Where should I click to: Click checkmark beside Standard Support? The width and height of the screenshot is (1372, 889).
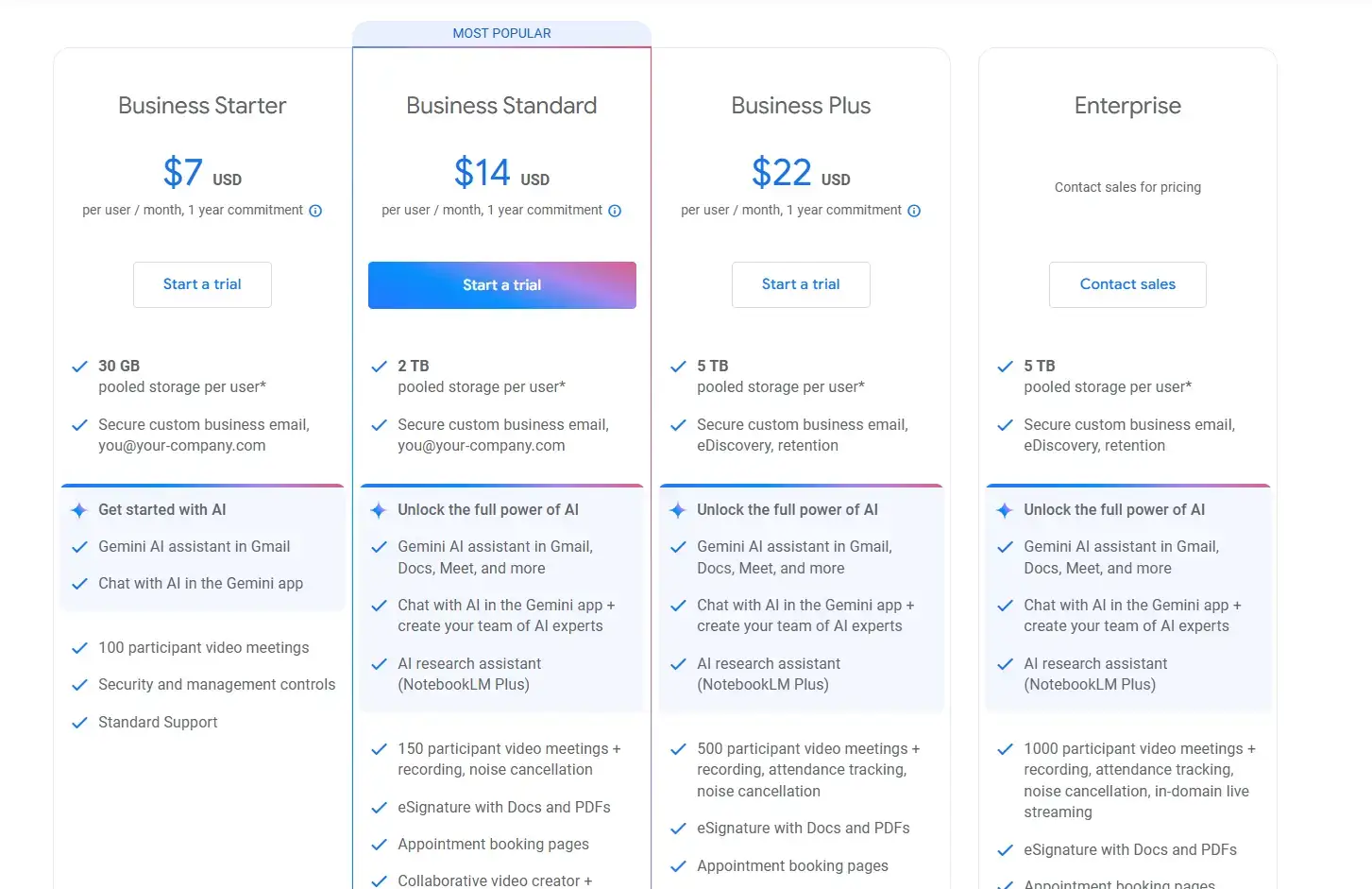[x=80, y=723]
